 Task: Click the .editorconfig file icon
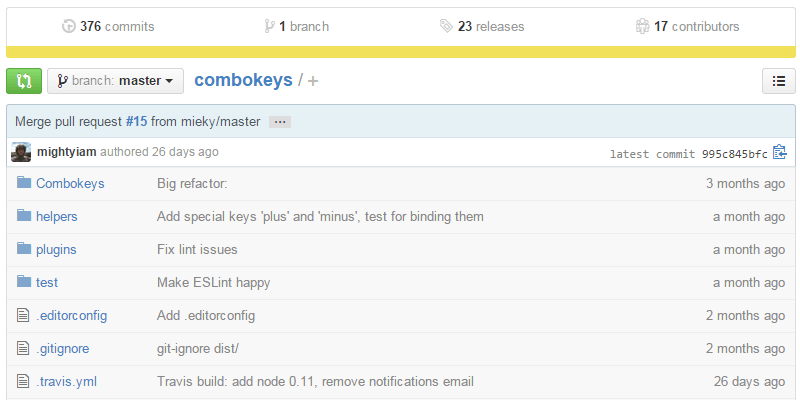(x=24, y=316)
